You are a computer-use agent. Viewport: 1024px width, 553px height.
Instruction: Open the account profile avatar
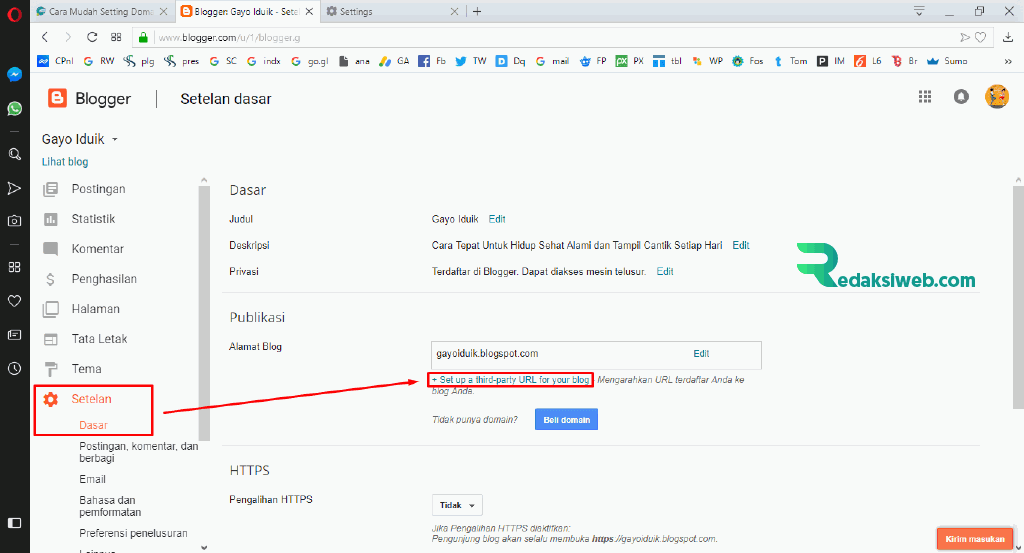tap(997, 97)
